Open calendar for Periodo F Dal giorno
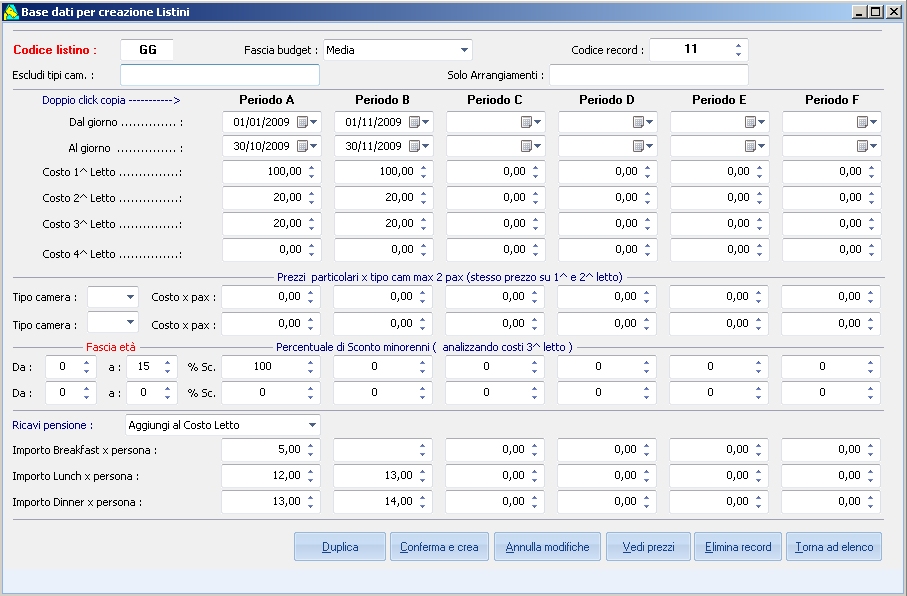The image size is (907, 596). (868, 122)
